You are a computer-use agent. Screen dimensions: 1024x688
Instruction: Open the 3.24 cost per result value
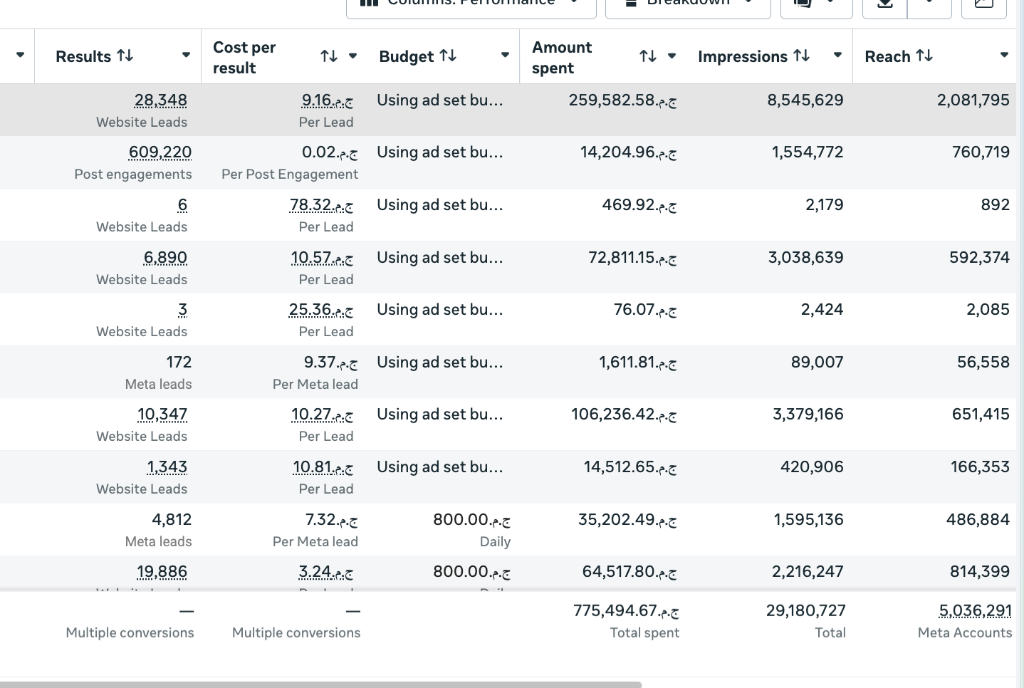[326, 572]
